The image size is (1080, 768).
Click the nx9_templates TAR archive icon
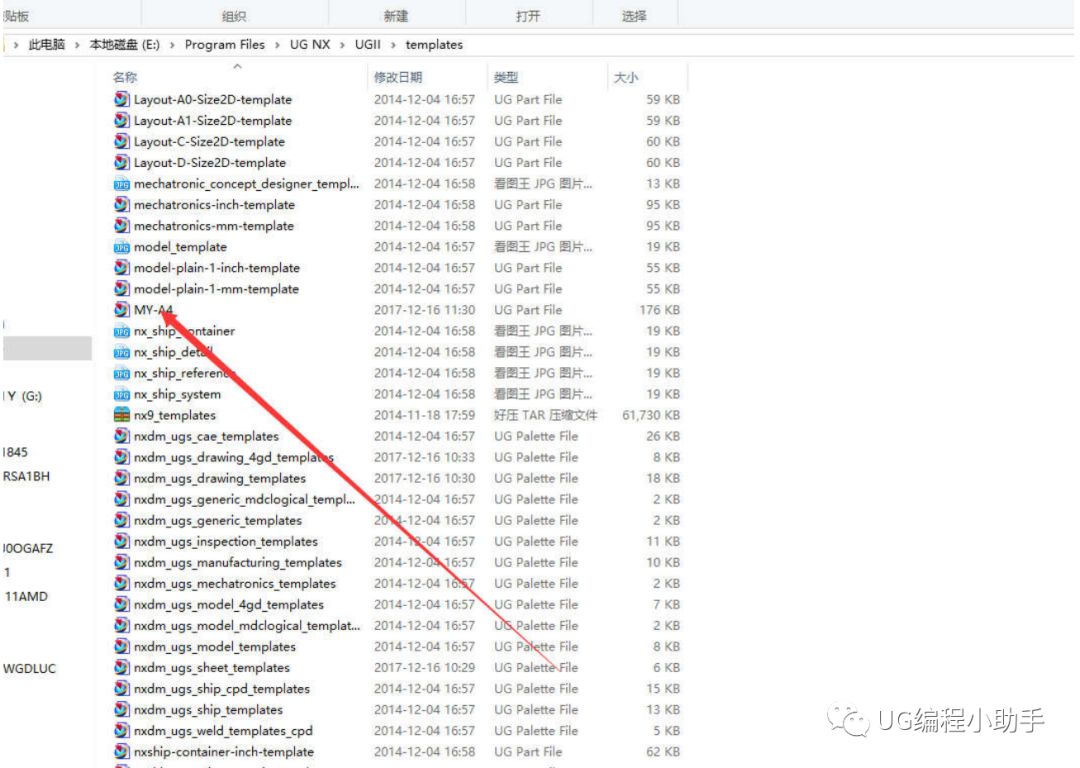pos(121,414)
